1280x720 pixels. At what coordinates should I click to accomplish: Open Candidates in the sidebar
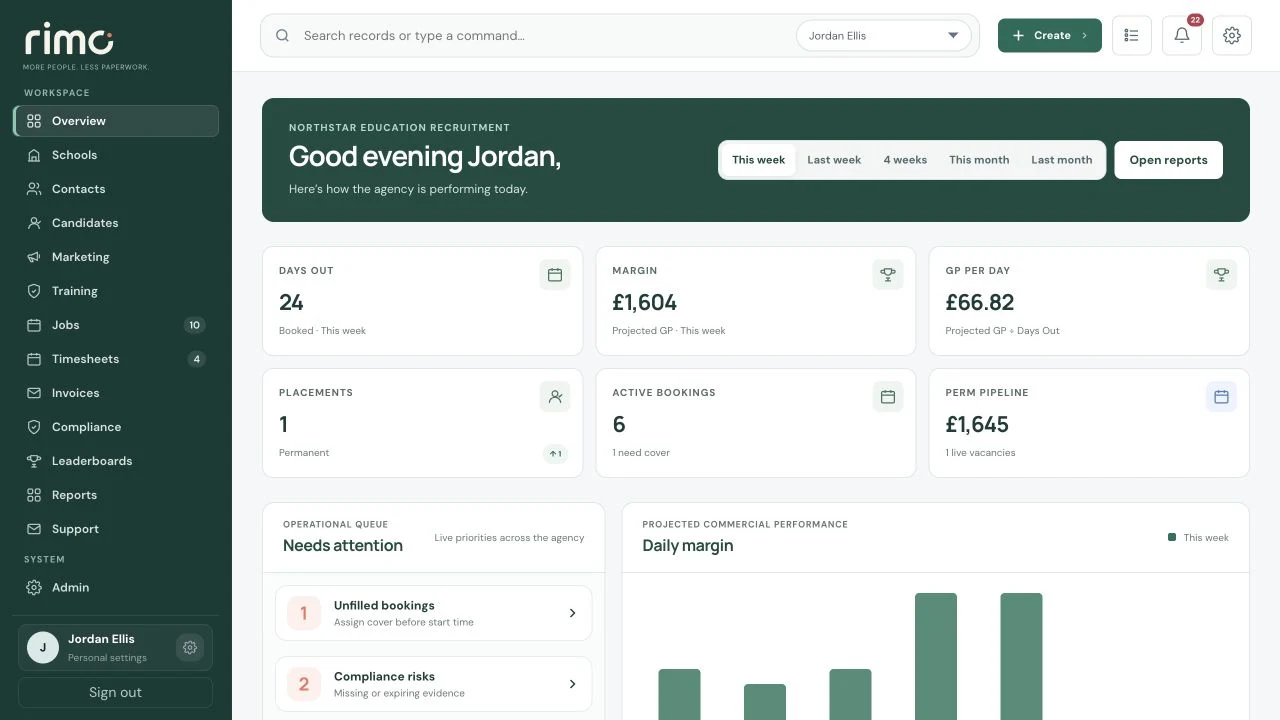point(116,223)
